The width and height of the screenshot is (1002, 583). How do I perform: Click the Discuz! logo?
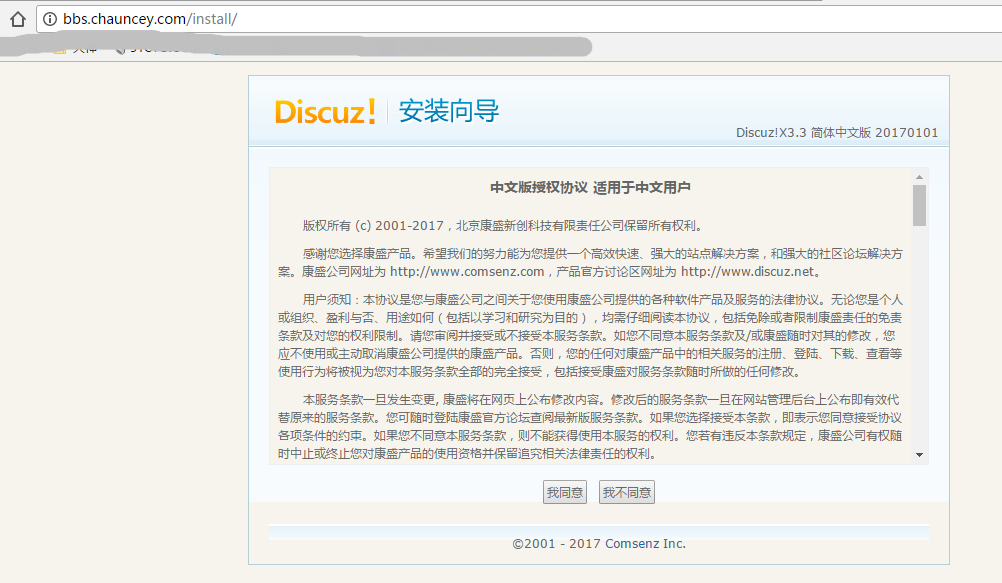(x=325, y=112)
